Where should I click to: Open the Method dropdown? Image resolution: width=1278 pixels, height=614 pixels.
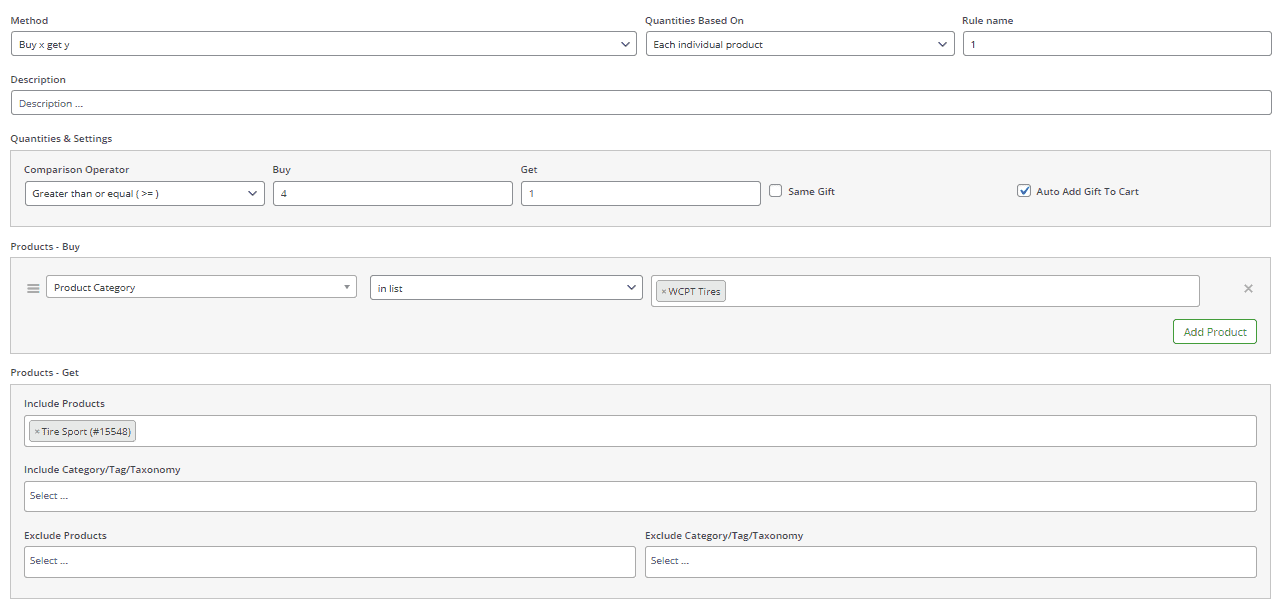coord(323,44)
